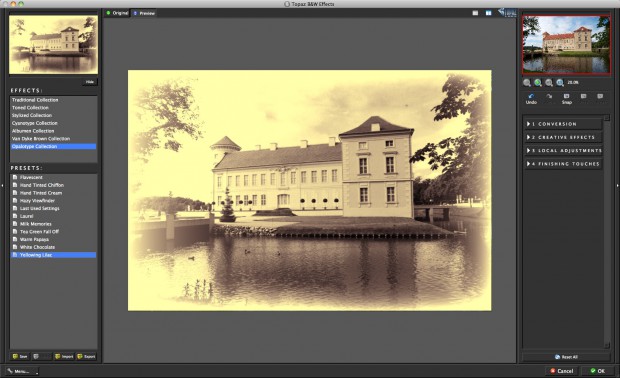
Task: Click the zoom percentage value field
Action: coord(573,83)
